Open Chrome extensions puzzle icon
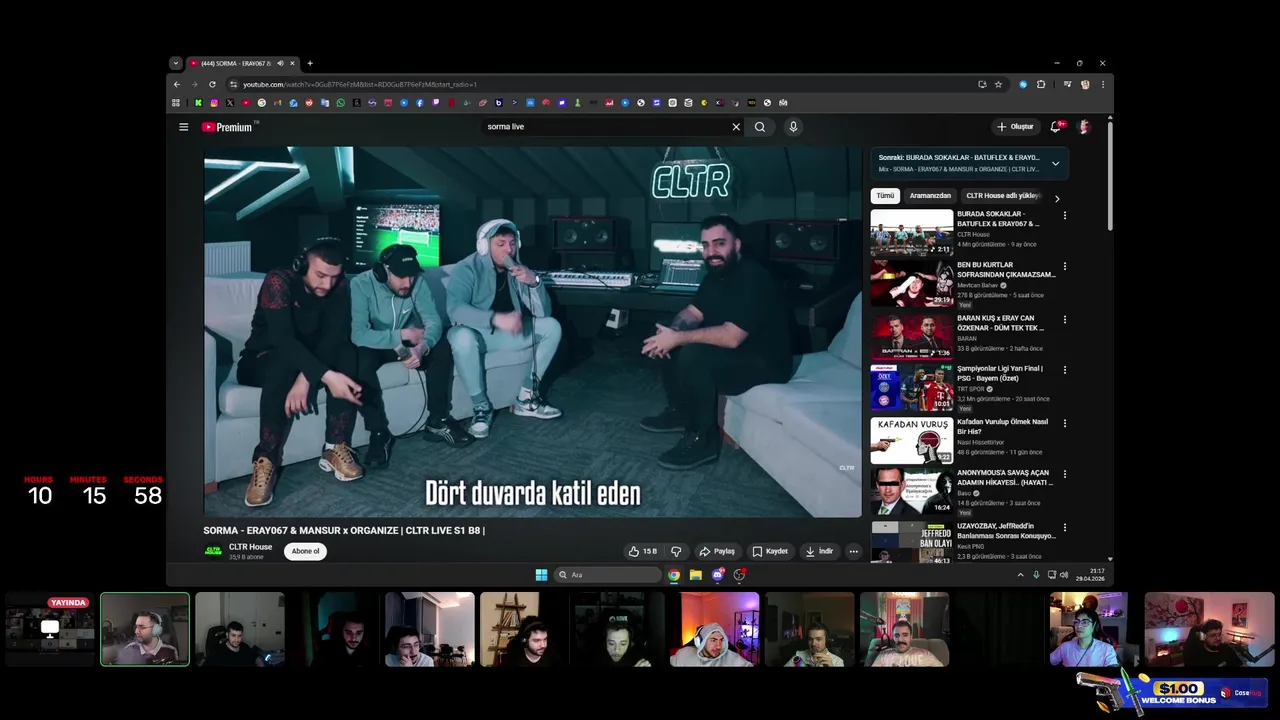Image resolution: width=1280 pixels, height=720 pixels. pyautogui.click(x=1041, y=84)
